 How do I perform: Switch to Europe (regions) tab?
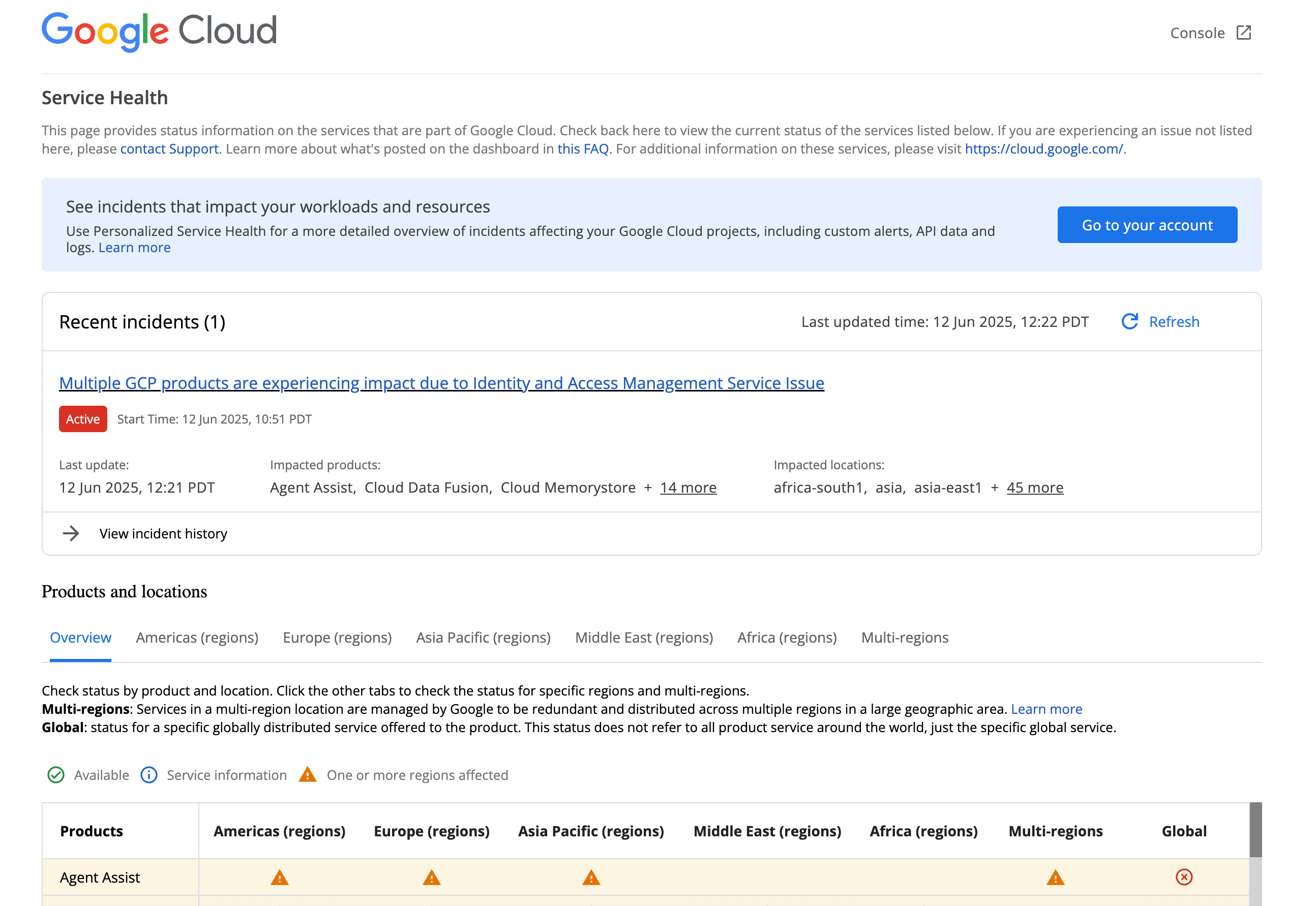(x=337, y=638)
